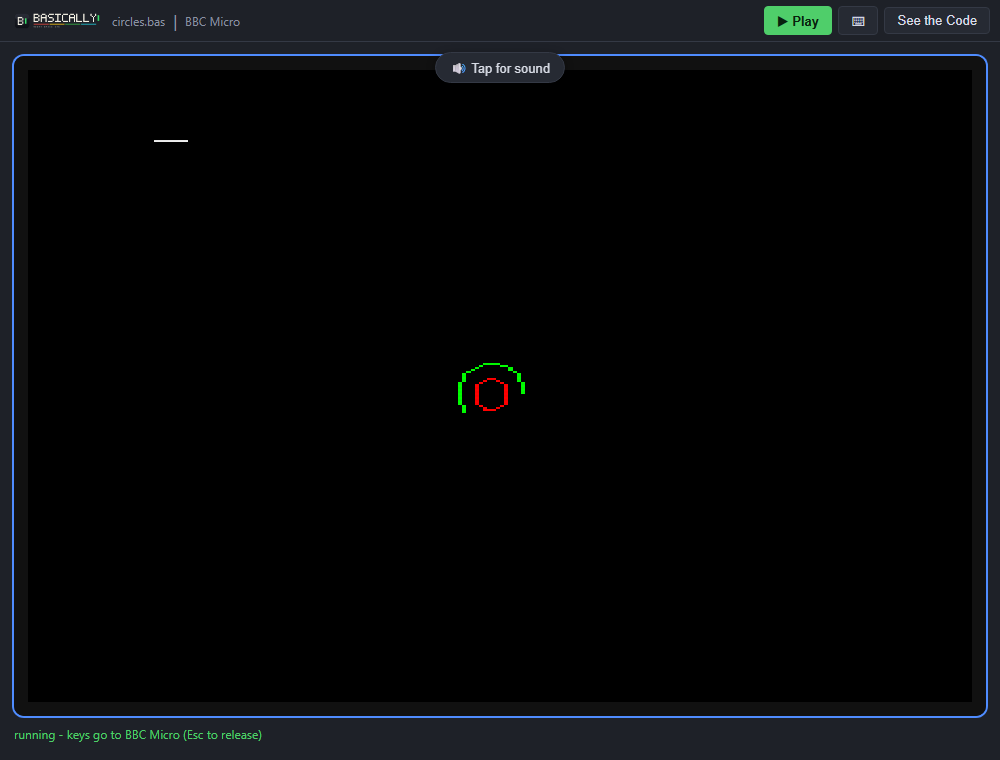Click the BBC Micro label
This screenshot has height=760, width=1000.
[212, 22]
